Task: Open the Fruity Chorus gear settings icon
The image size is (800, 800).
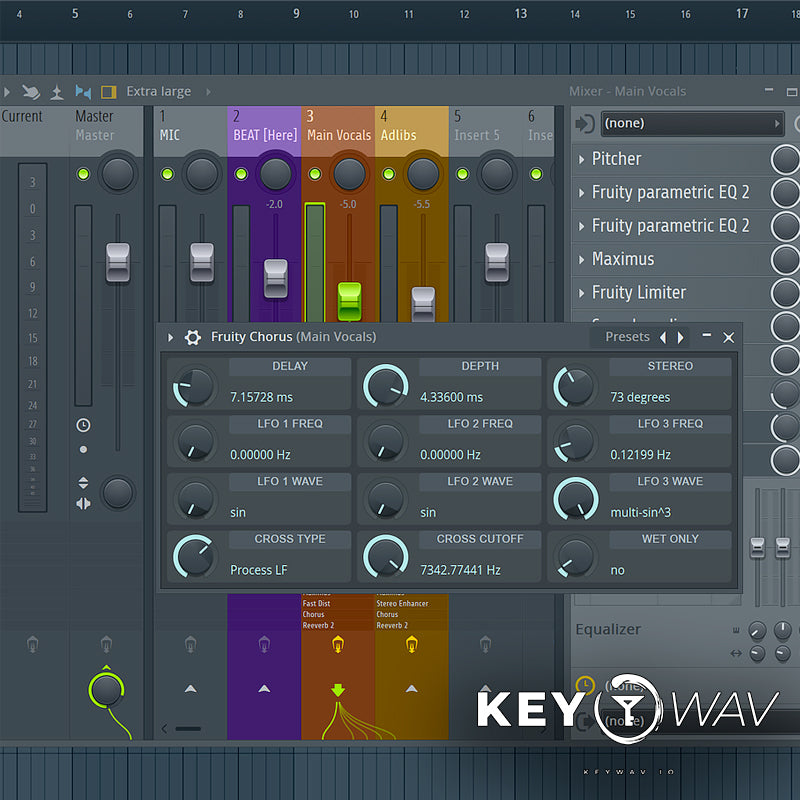Action: pos(193,338)
